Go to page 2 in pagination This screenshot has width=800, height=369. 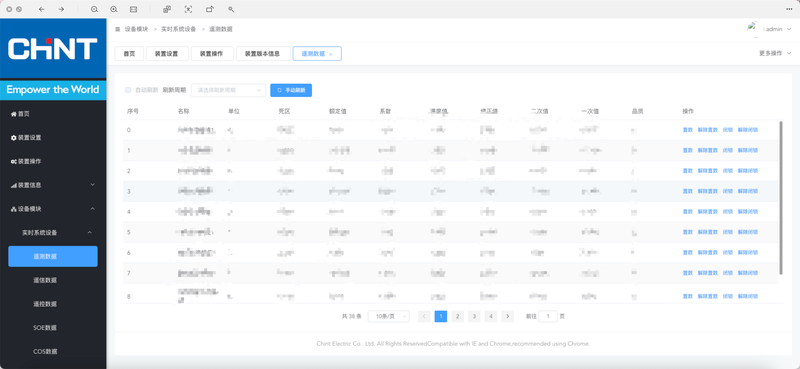(458, 316)
